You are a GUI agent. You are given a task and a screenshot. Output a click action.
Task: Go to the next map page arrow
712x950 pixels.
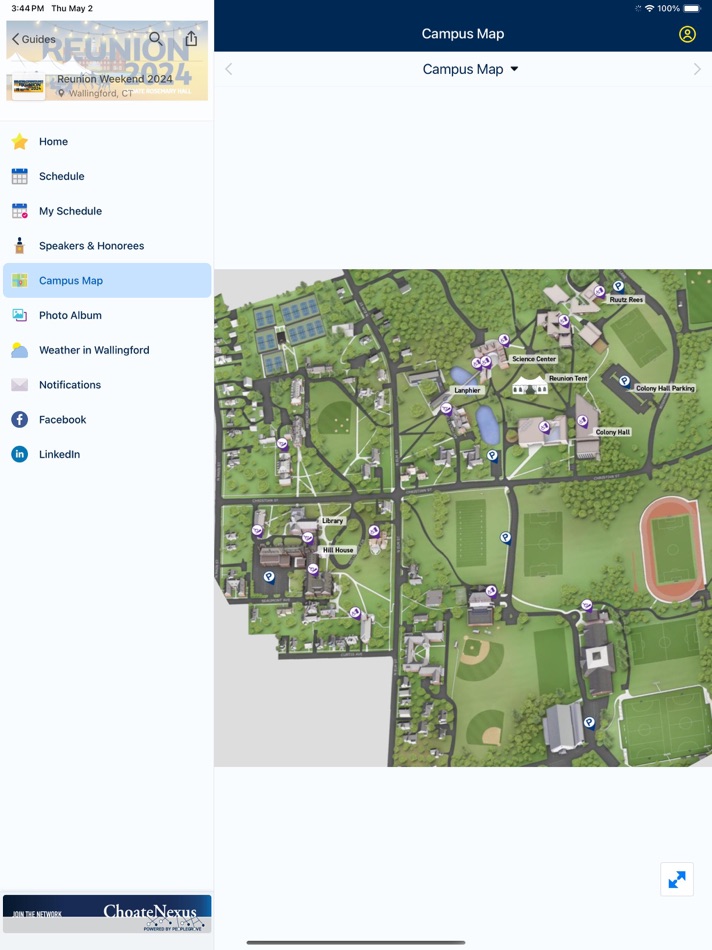tap(697, 69)
